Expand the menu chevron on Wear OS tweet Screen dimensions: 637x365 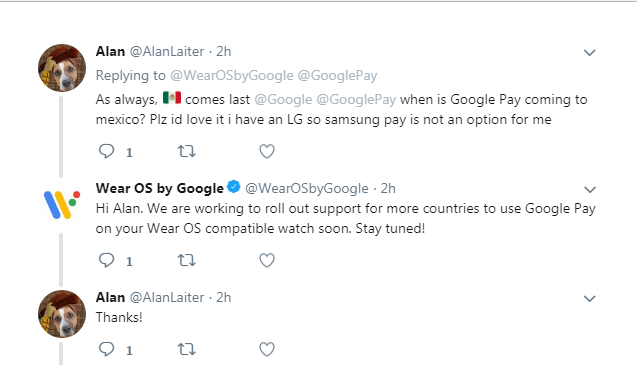point(589,189)
